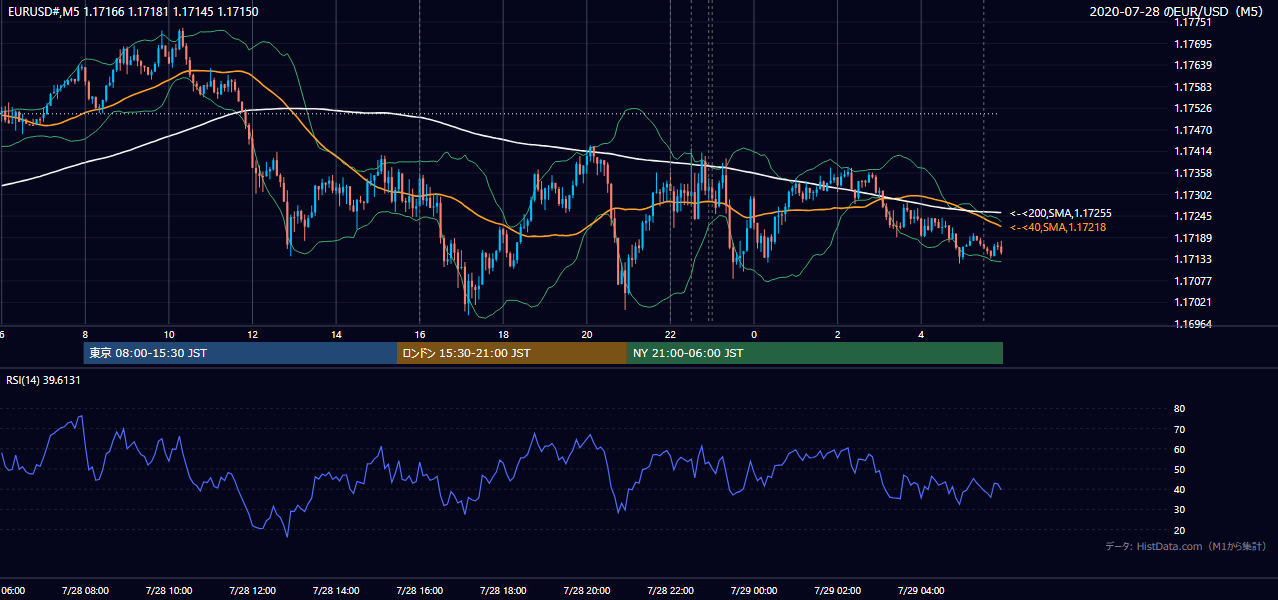
Task: Click price axis value 1.17133
Action: [x=1193, y=260]
